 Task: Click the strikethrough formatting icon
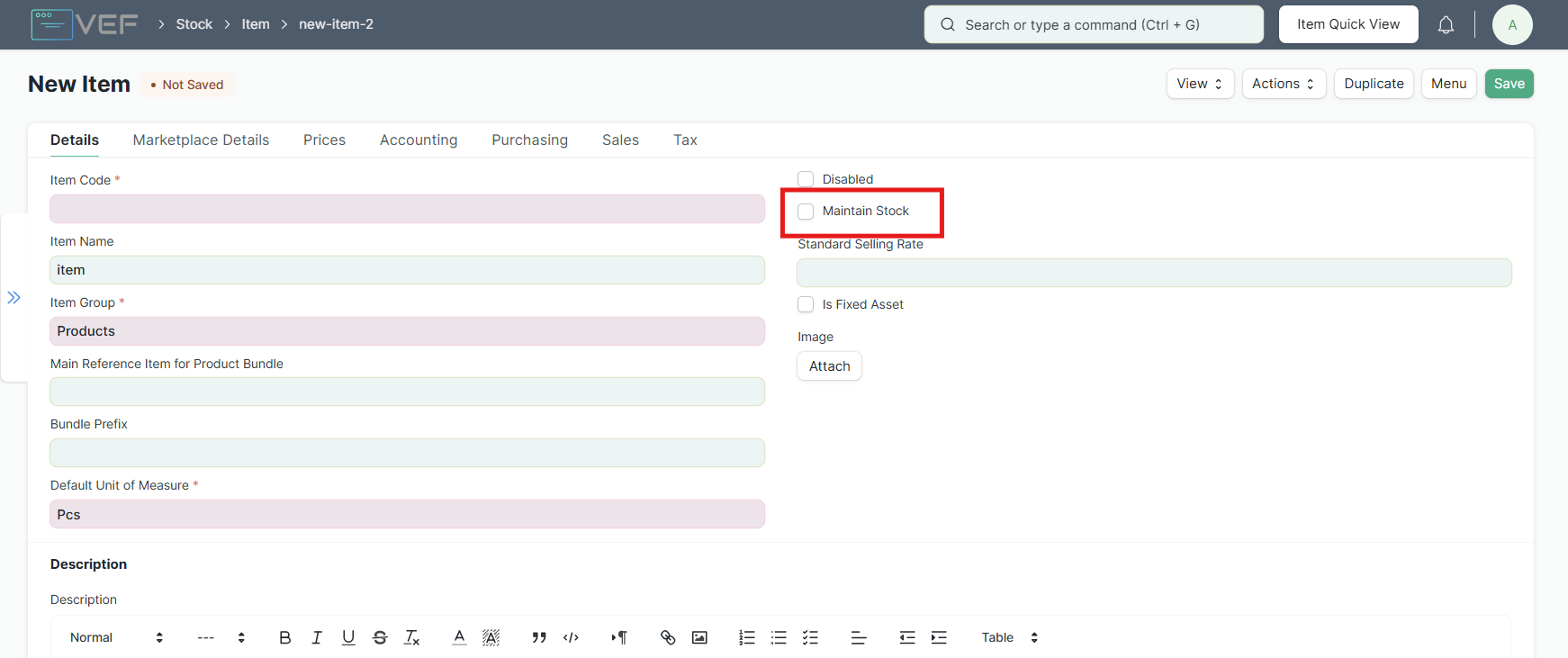pos(380,637)
